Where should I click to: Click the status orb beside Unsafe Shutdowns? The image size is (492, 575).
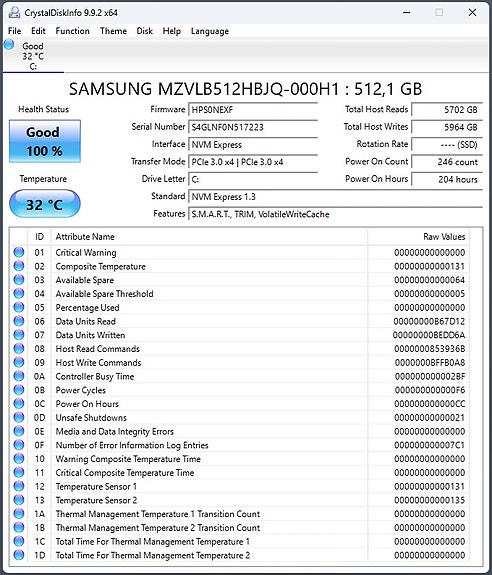pyautogui.click(x=19, y=417)
